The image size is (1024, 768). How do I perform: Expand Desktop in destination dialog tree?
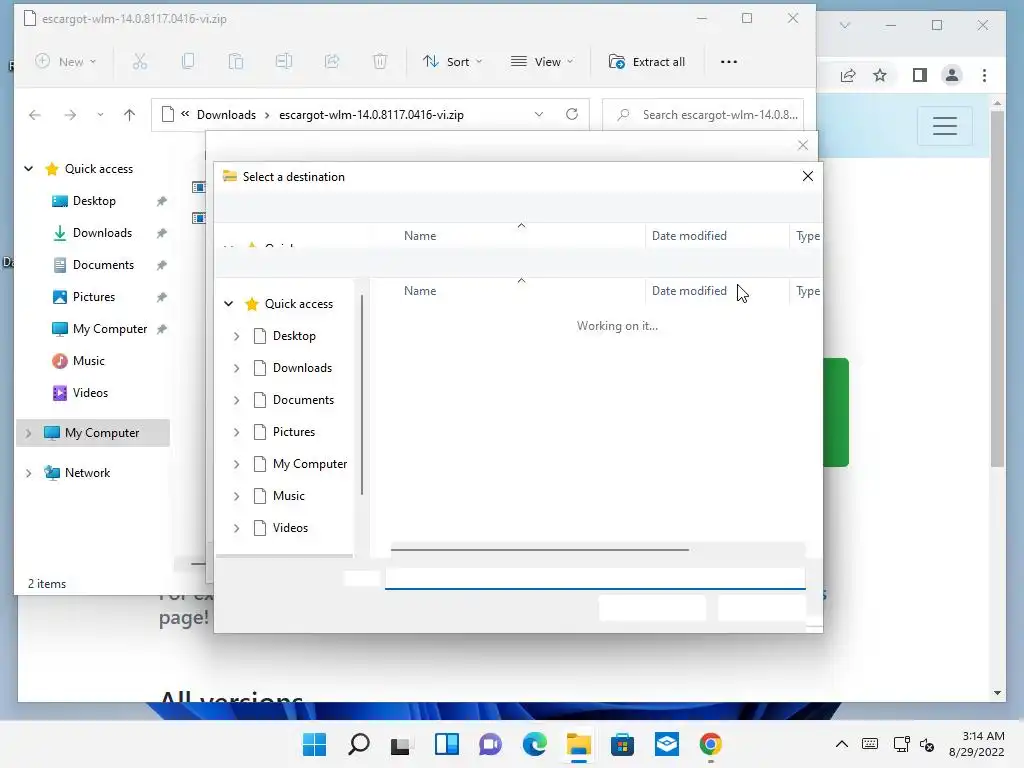(x=236, y=336)
